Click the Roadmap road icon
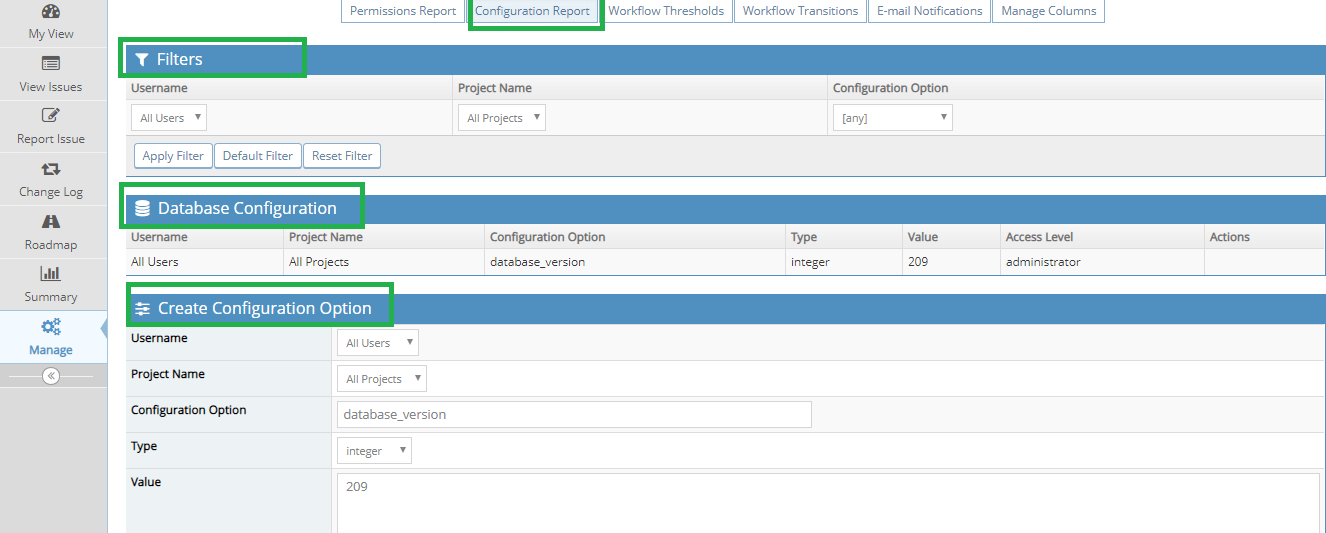The height and width of the screenshot is (533, 1326). click(x=51, y=221)
